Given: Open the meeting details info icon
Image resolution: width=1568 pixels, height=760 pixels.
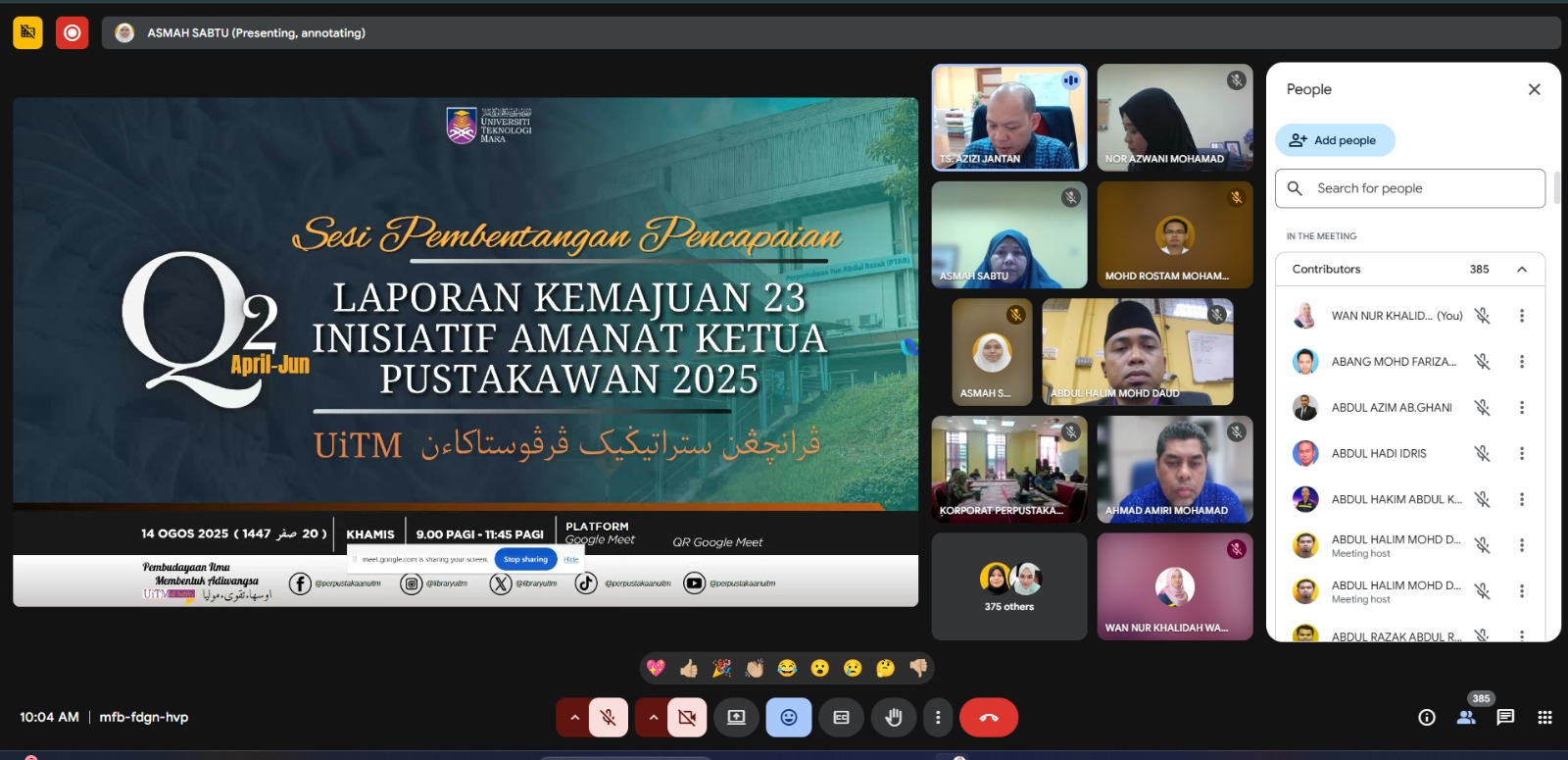Looking at the screenshot, I should click(1427, 718).
